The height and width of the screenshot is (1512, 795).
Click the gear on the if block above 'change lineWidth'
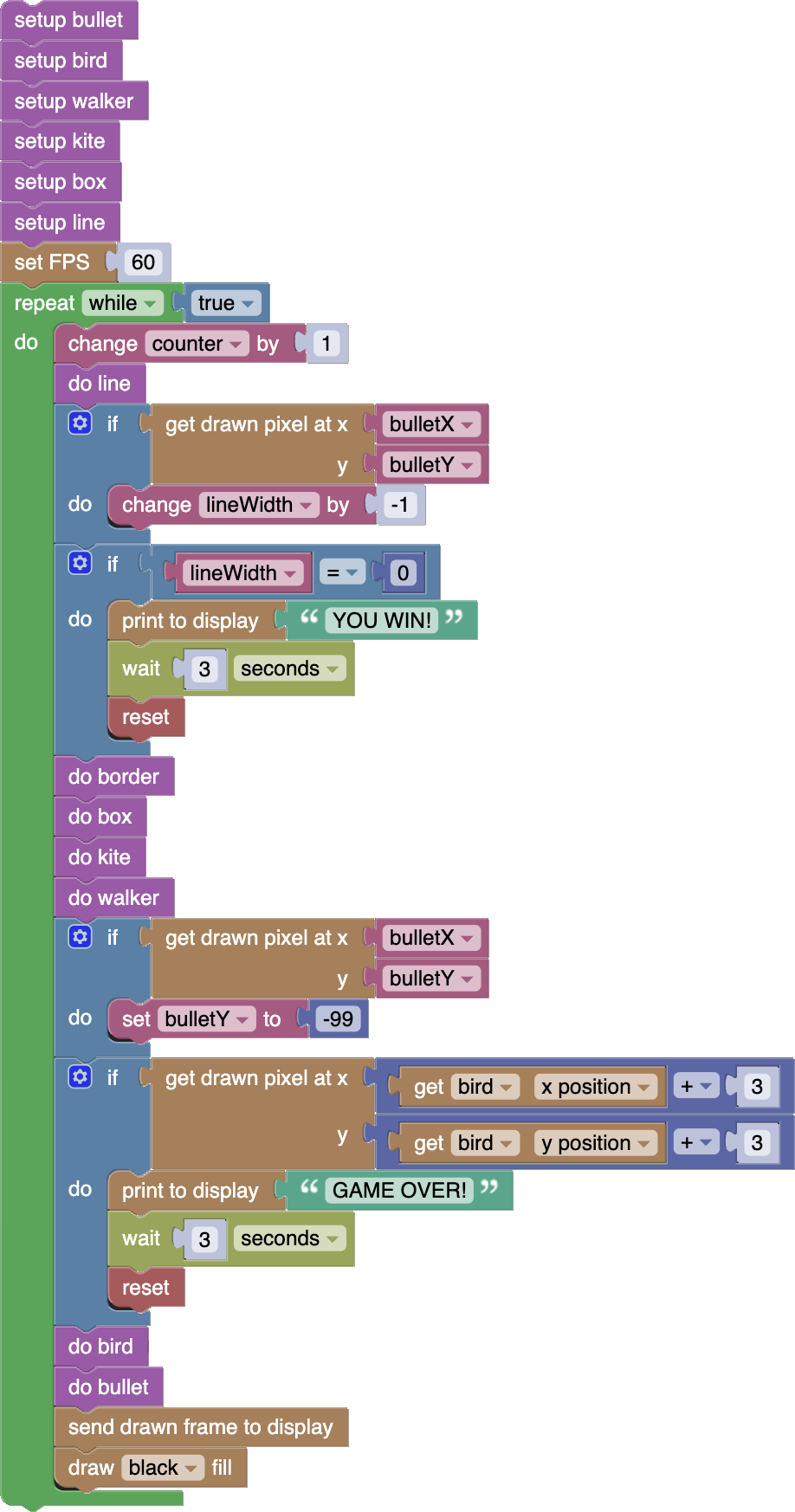[x=80, y=423]
